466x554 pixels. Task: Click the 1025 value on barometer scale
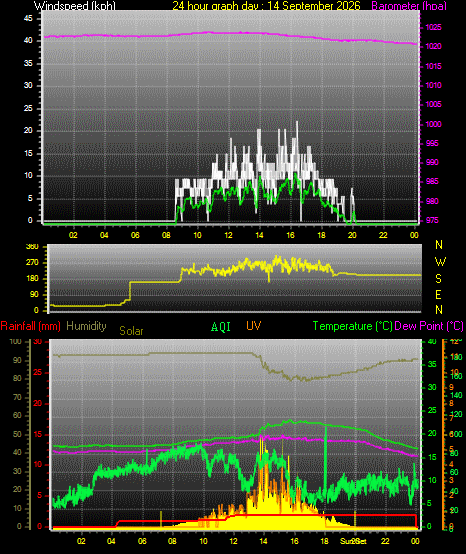pos(433,27)
